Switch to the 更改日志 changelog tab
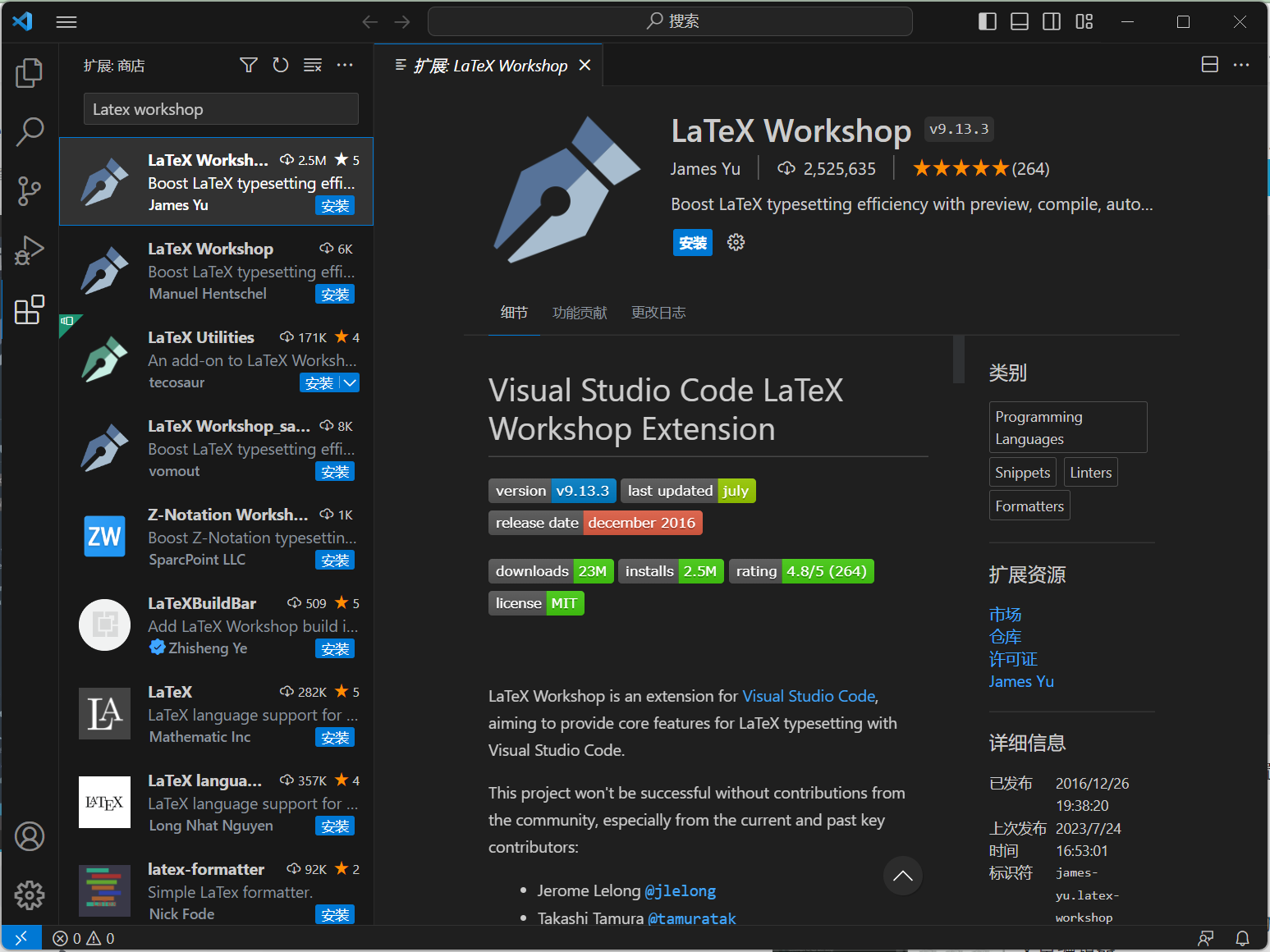Viewport: 1270px width, 952px height. (x=658, y=313)
